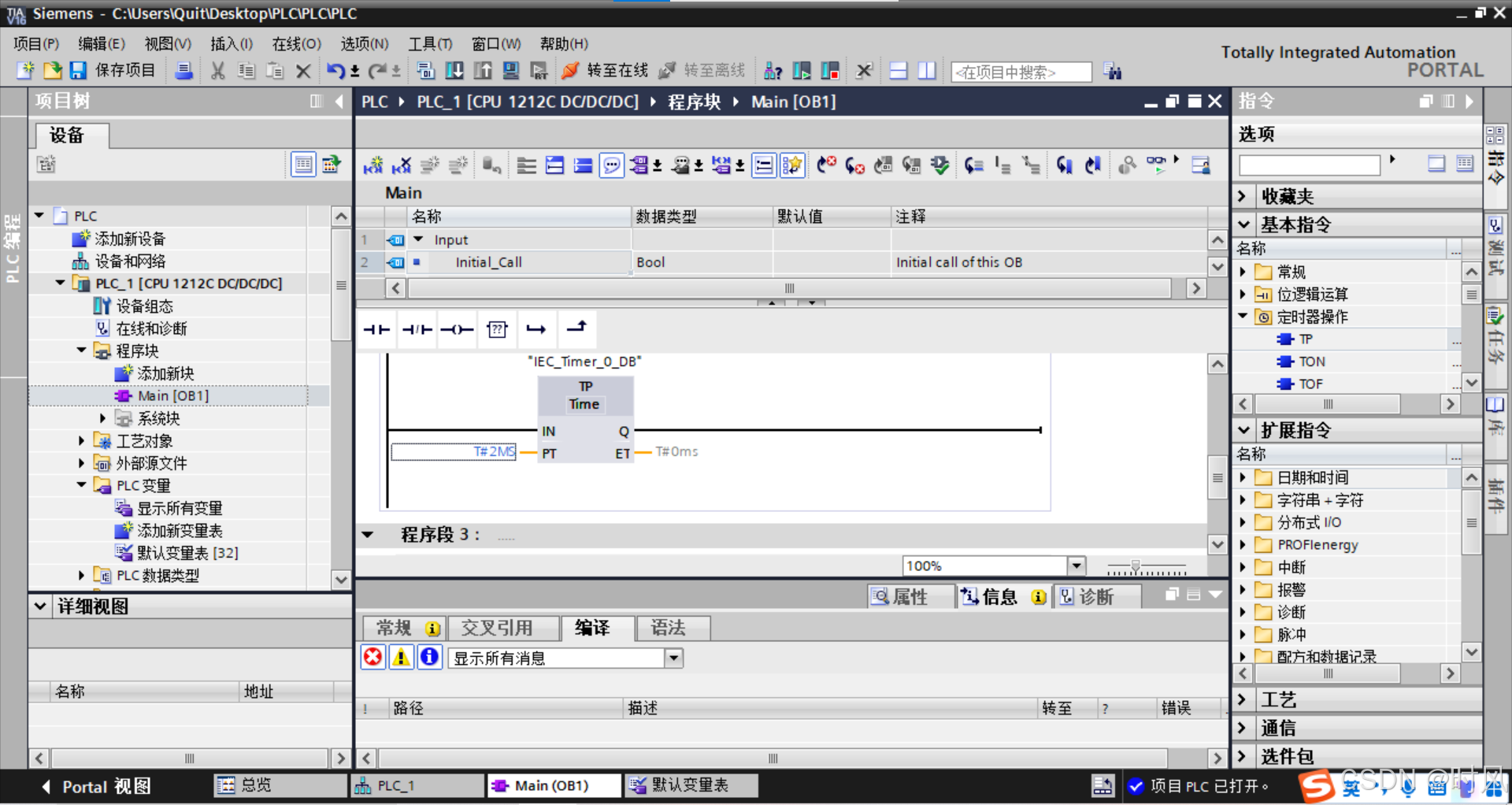Collapse the 程序块 folder

coord(82,351)
